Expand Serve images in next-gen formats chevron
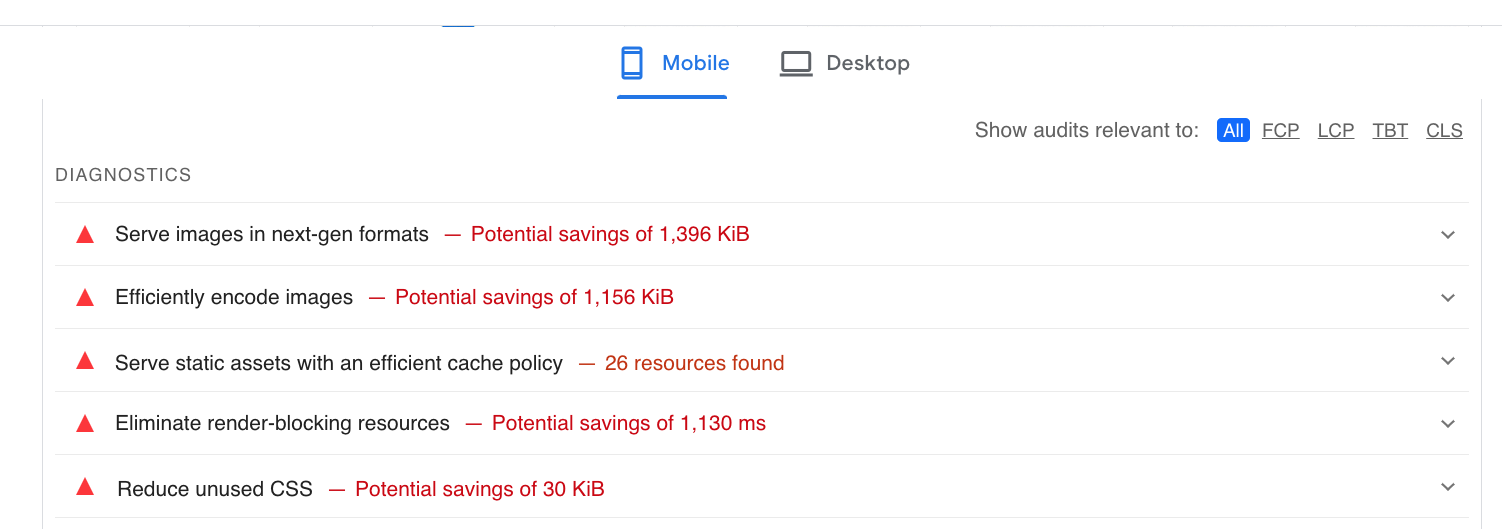 pyautogui.click(x=1447, y=235)
